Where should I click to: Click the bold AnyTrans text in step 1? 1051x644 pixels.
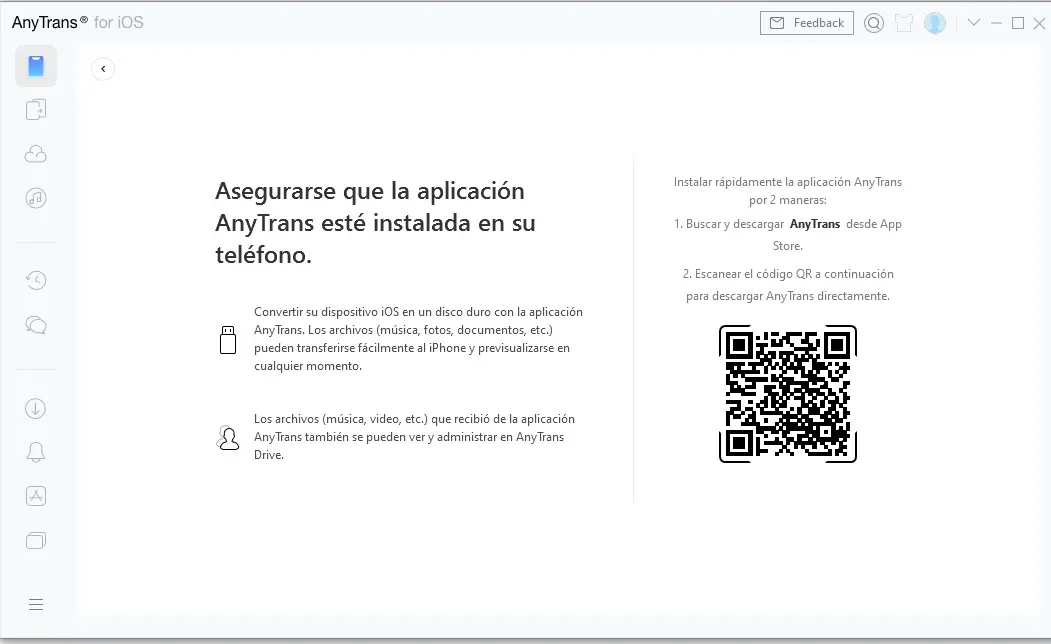coord(814,224)
